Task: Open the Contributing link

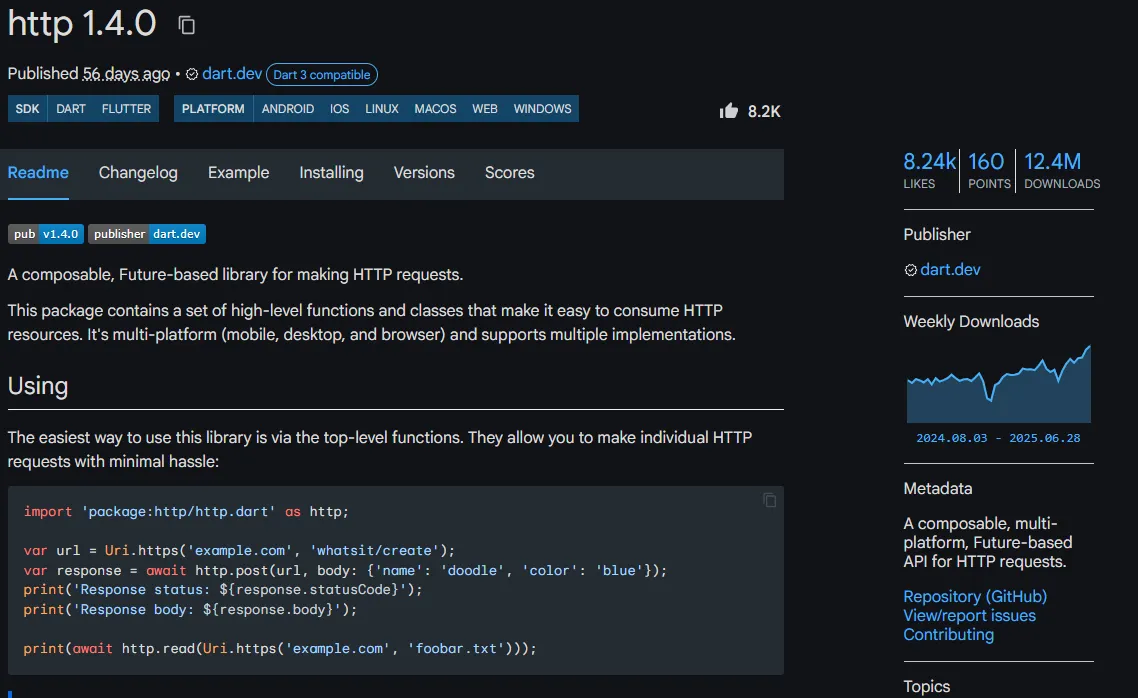Action: pos(949,634)
